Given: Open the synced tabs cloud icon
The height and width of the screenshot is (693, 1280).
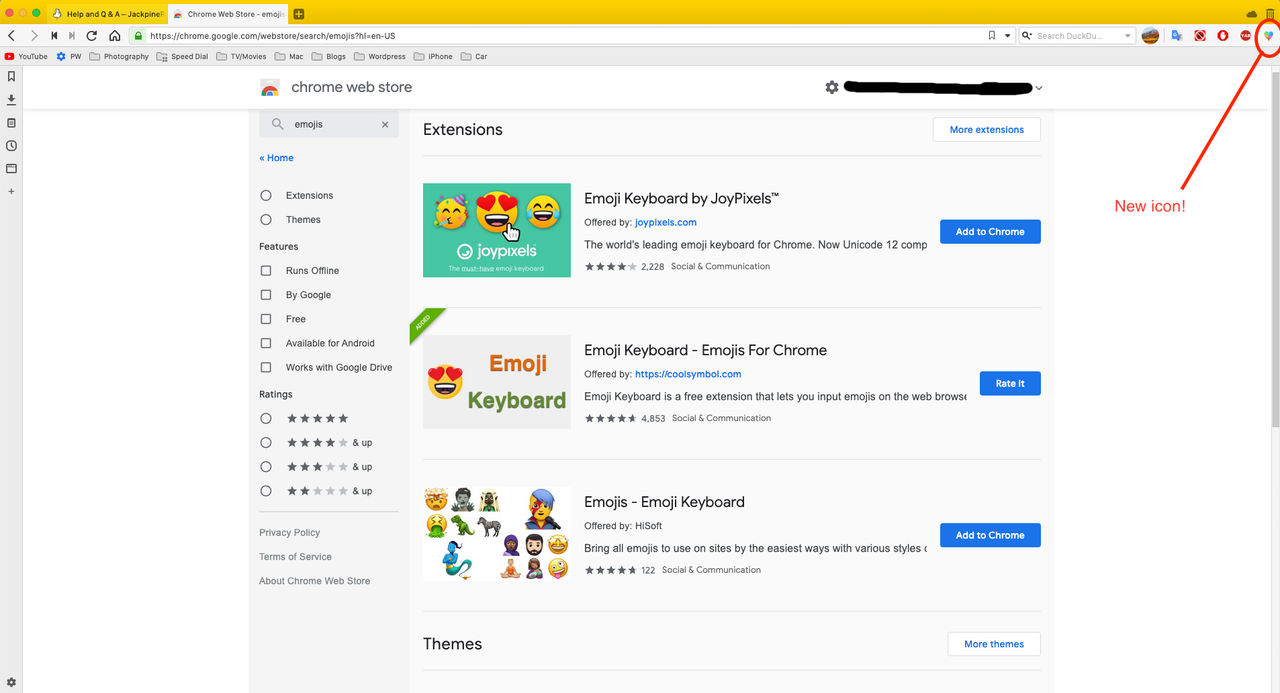Looking at the screenshot, I should click(x=1252, y=13).
